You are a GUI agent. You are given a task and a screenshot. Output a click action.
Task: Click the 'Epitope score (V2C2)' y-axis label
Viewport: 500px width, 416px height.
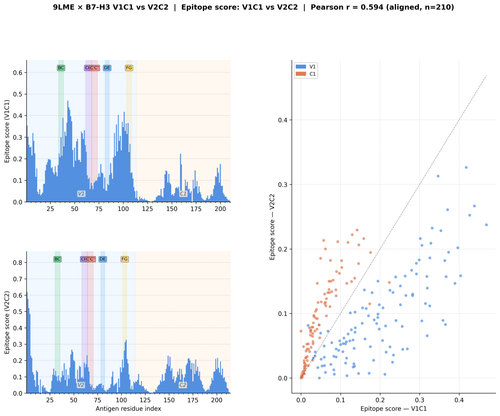(7, 323)
